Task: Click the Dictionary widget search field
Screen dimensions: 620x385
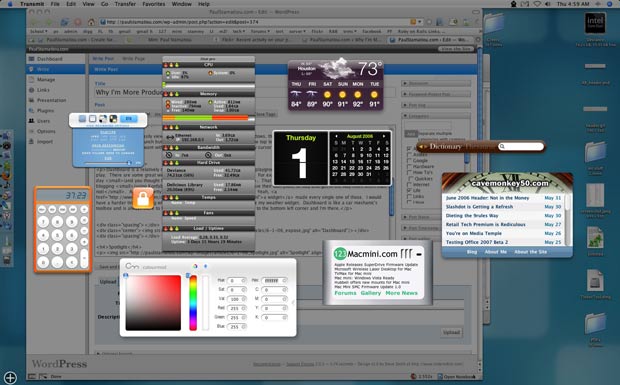Action: 521,147
